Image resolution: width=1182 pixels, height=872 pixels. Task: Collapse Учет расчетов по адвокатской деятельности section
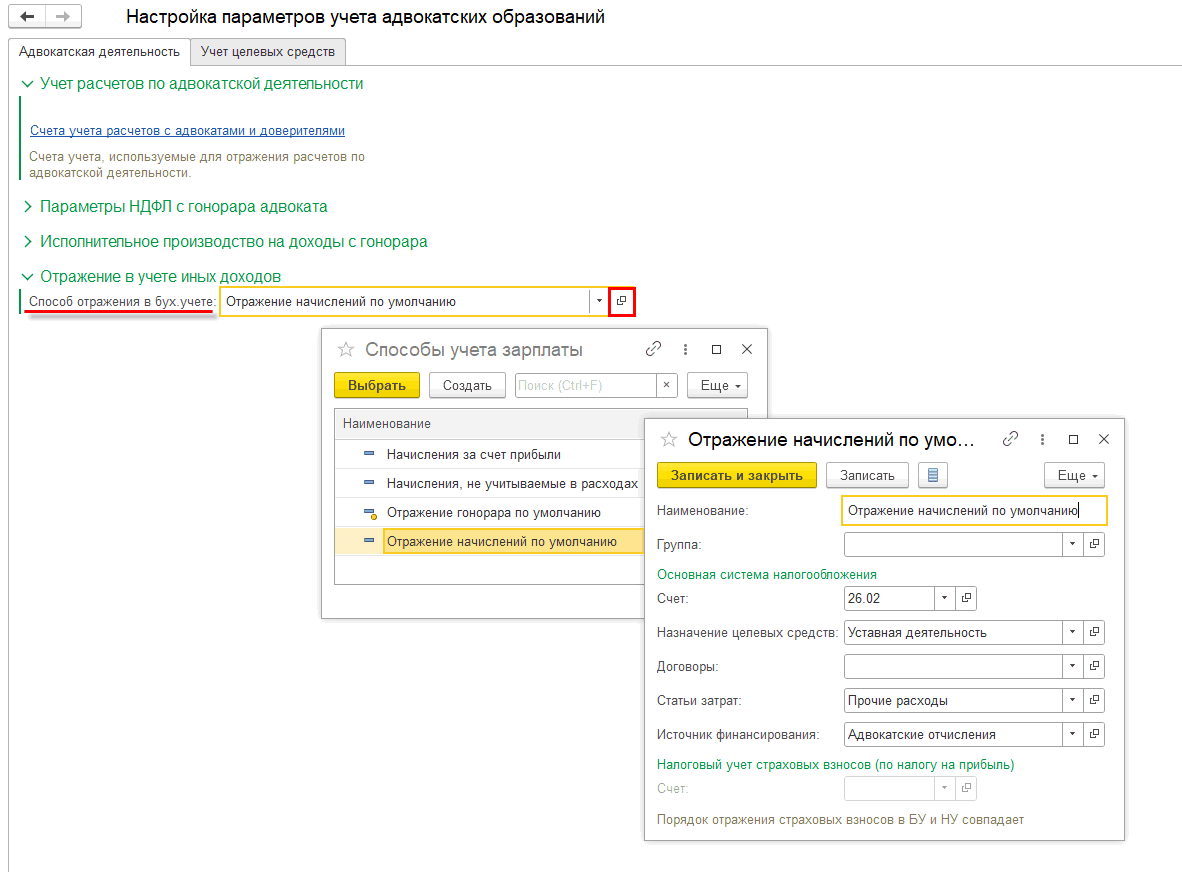coord(27,84)
